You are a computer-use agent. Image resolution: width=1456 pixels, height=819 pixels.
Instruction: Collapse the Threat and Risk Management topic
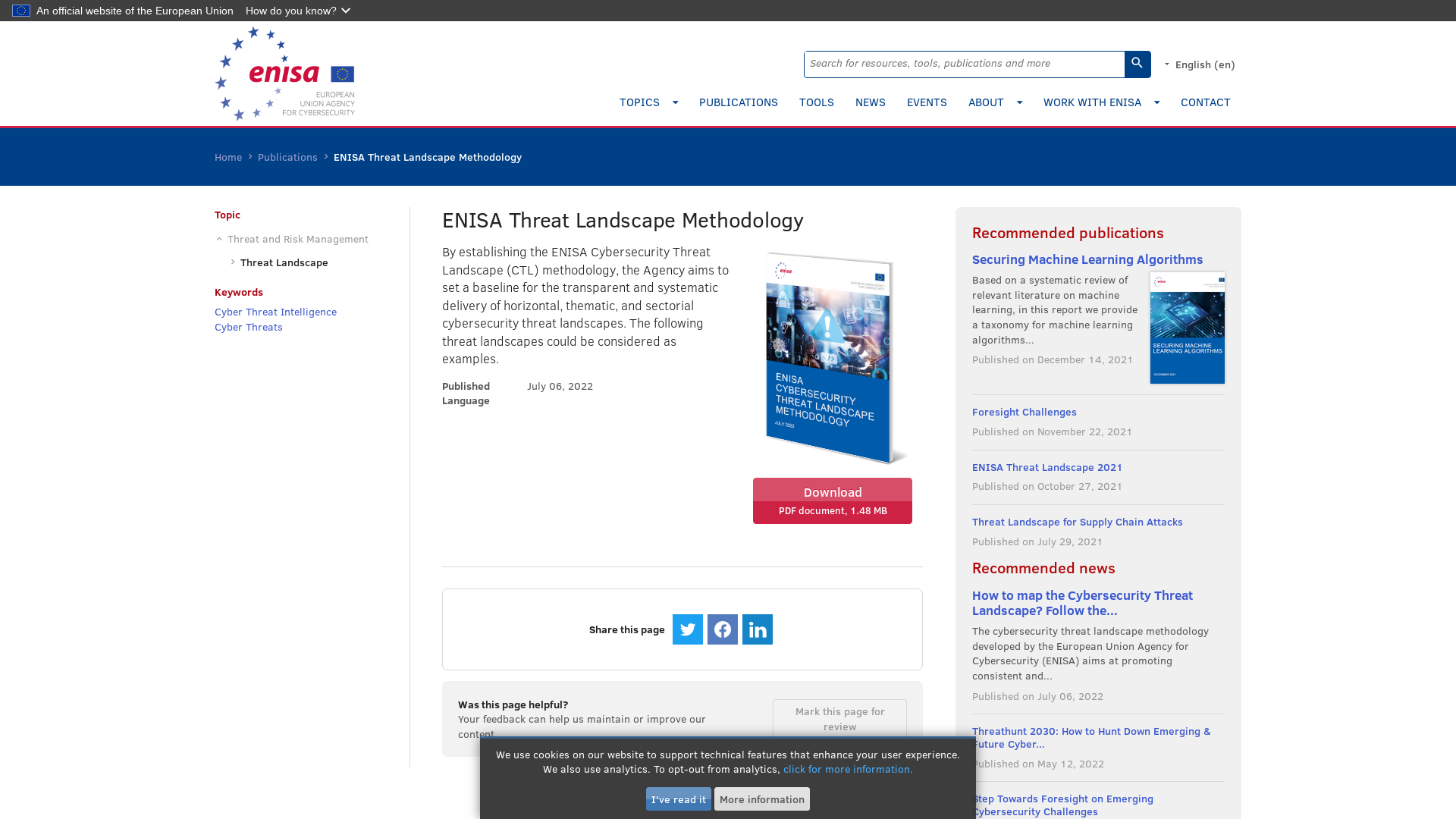pos(218,239)
